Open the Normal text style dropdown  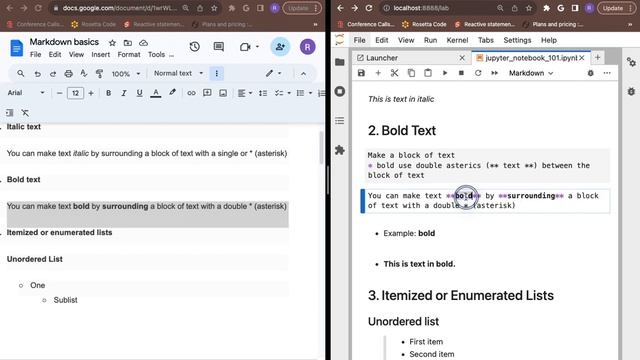(178, 73)
